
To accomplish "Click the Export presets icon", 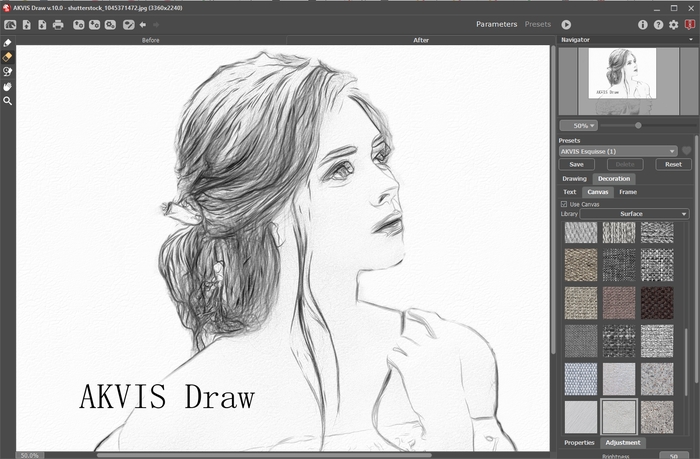I will [x=94, y=25].
